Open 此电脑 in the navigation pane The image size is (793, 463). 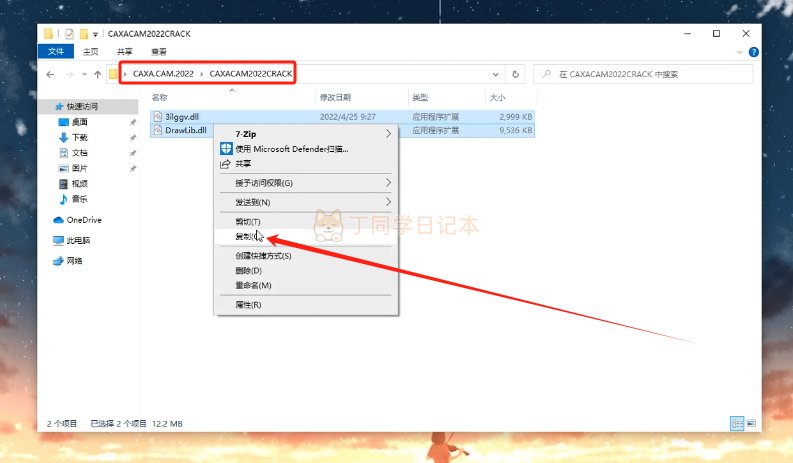point(78,240)
